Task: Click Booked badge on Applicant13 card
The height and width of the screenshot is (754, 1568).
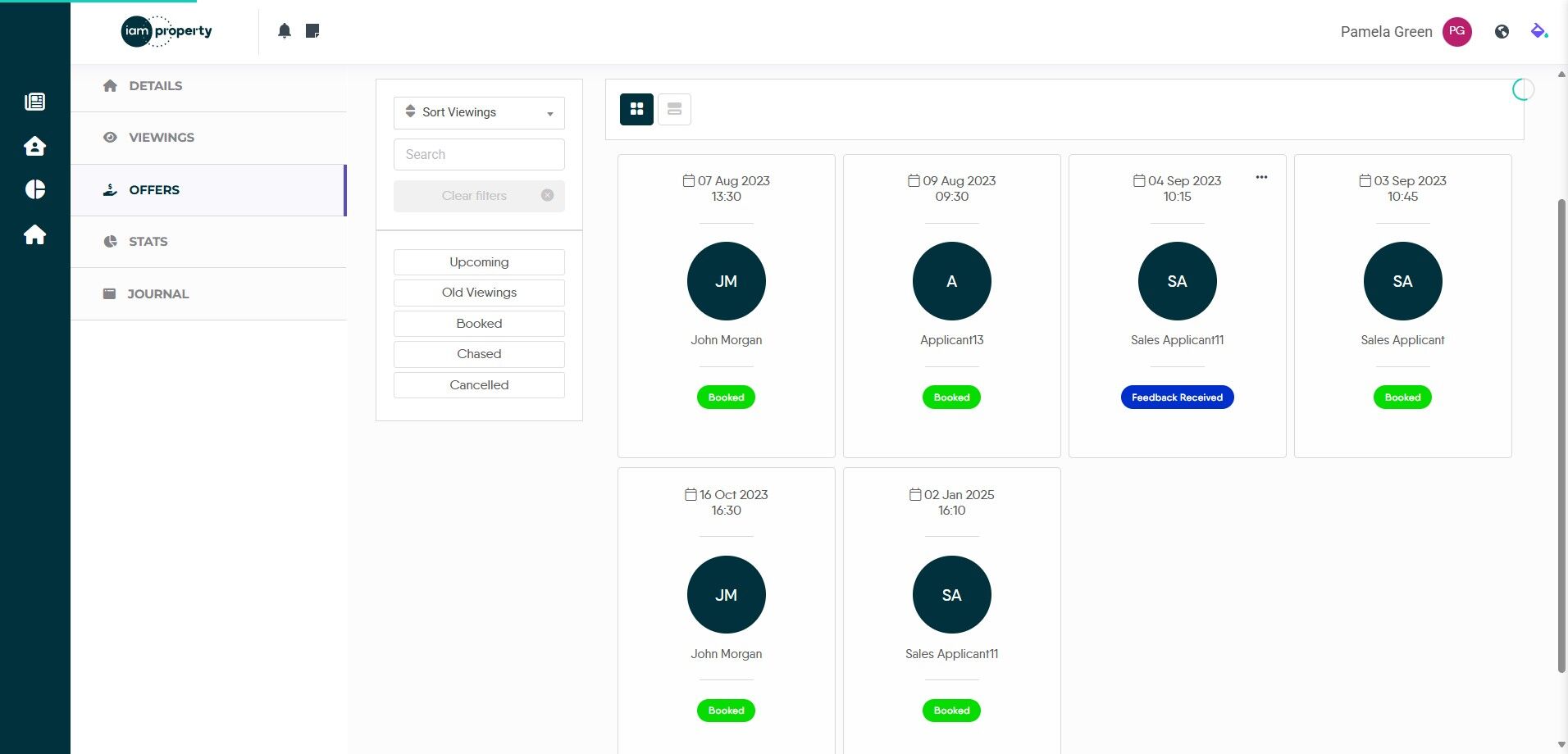Action: [x=952, y=397]
